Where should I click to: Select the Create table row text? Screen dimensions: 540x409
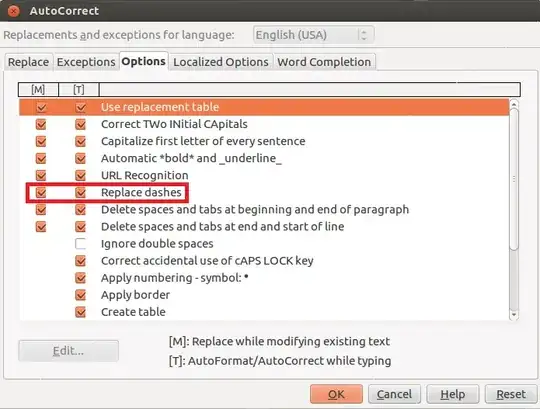133,312
